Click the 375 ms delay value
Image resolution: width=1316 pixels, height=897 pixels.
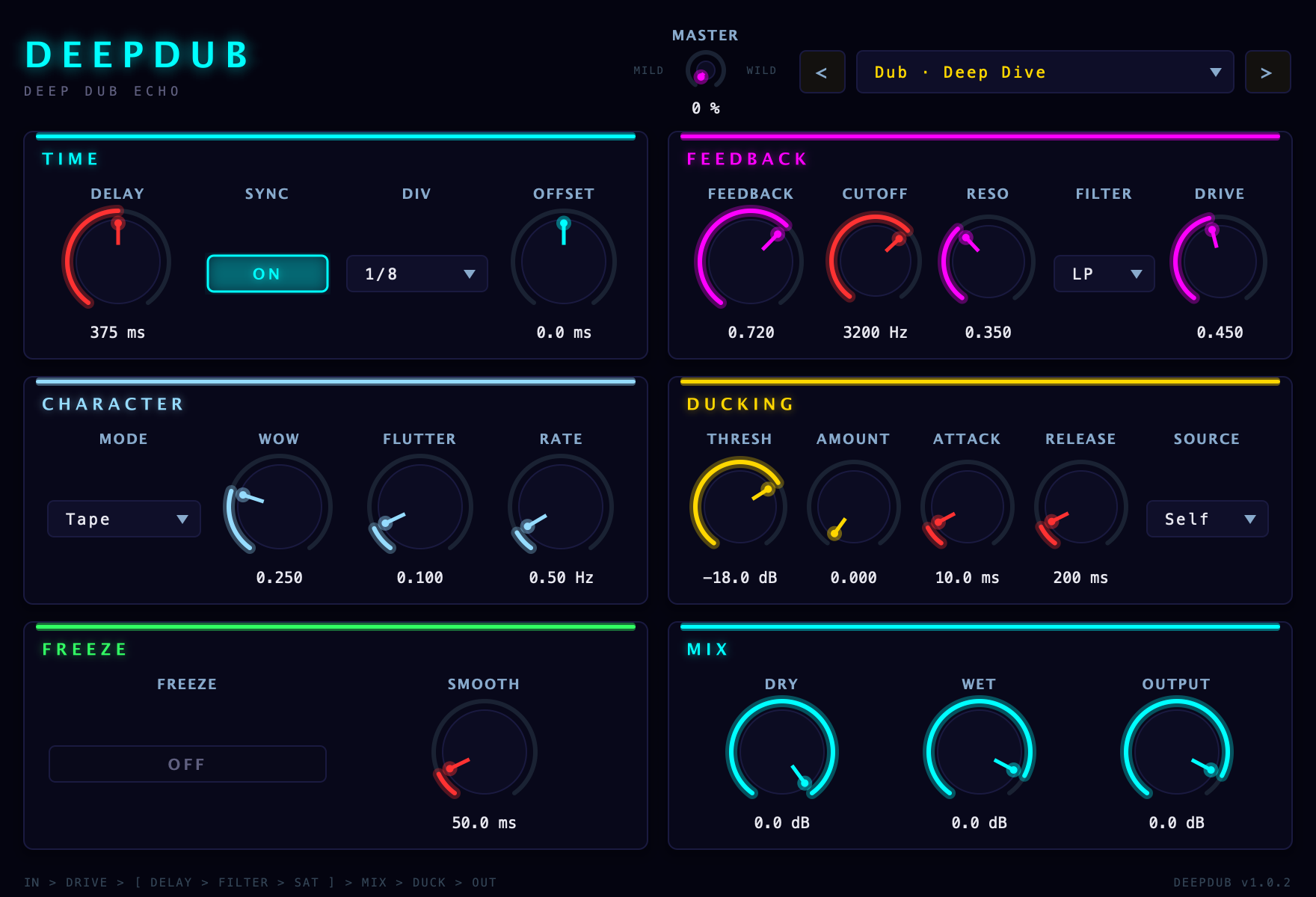117,333
